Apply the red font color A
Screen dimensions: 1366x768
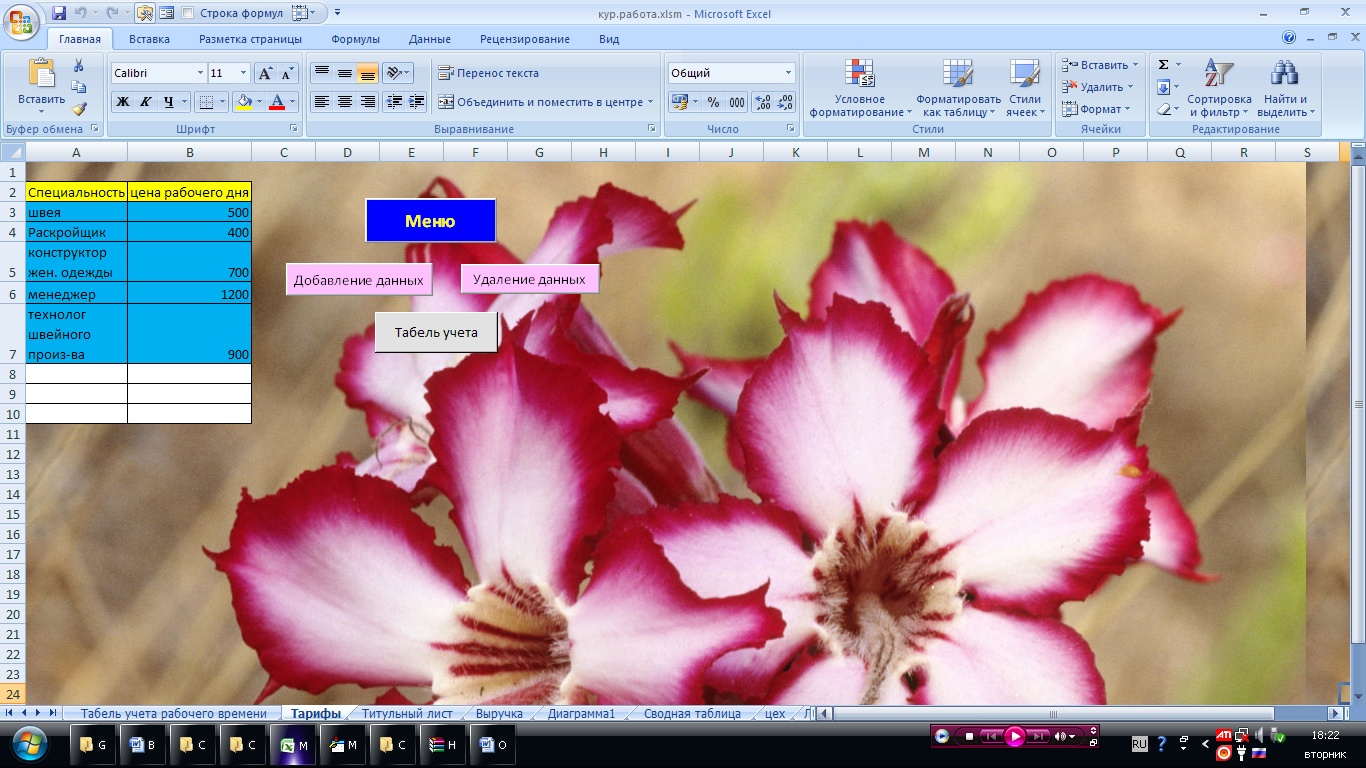[277, 102]
